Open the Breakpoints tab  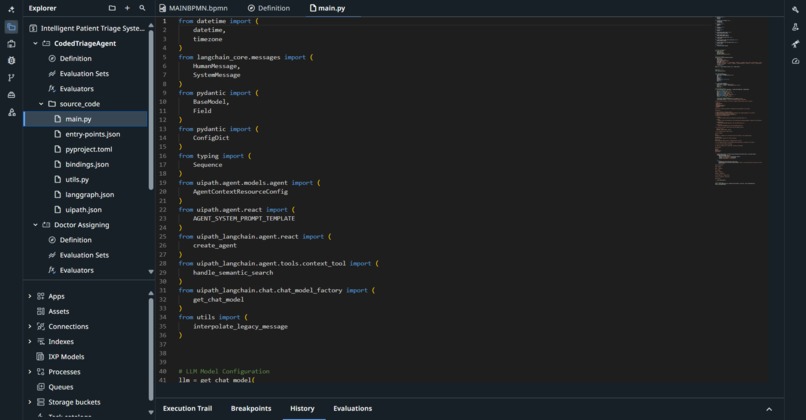[x=251, y=409]
